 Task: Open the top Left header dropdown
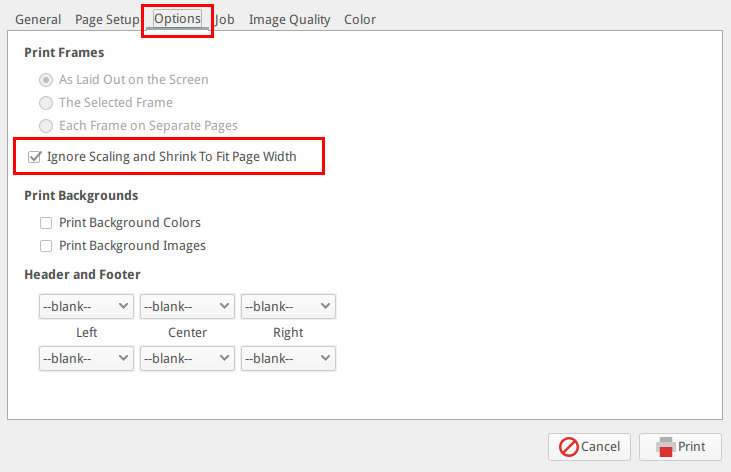[86, 306]
